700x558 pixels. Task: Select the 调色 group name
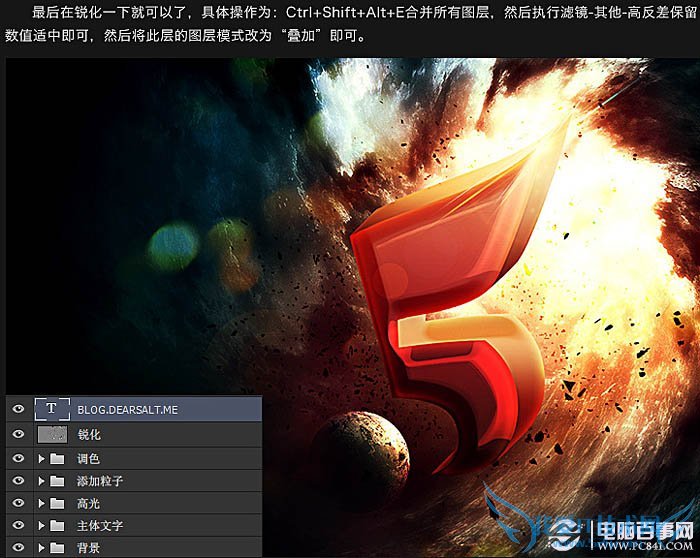tap(88, 458)
